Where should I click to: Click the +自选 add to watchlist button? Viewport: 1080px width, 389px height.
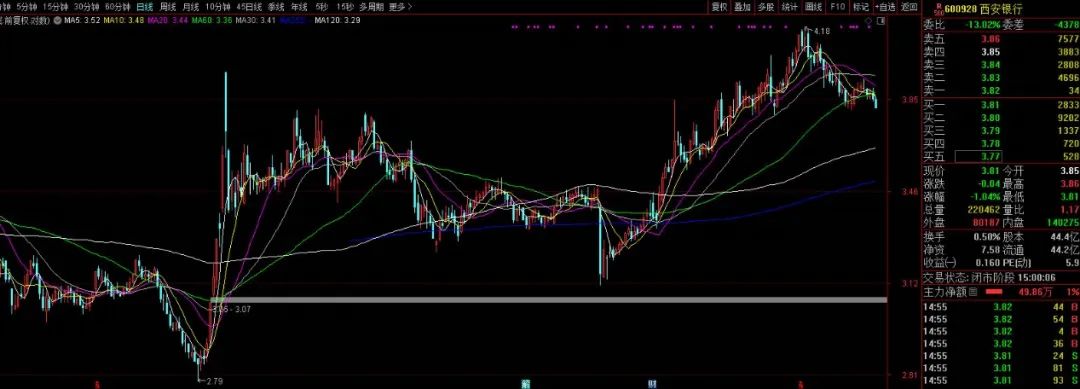tap(885, 7)
